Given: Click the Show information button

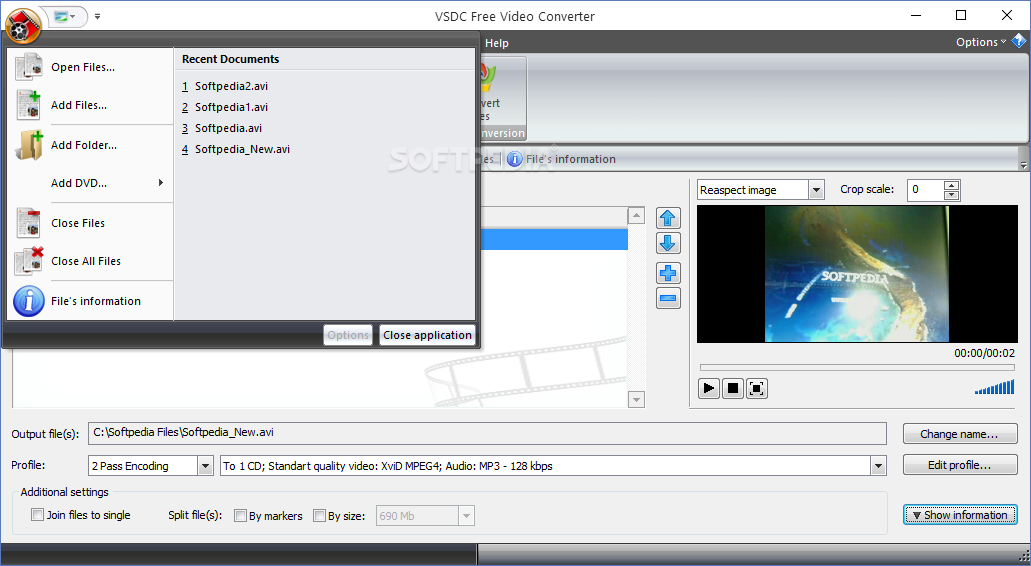Looking at the screenshot, I should click(x=959, y=515).
